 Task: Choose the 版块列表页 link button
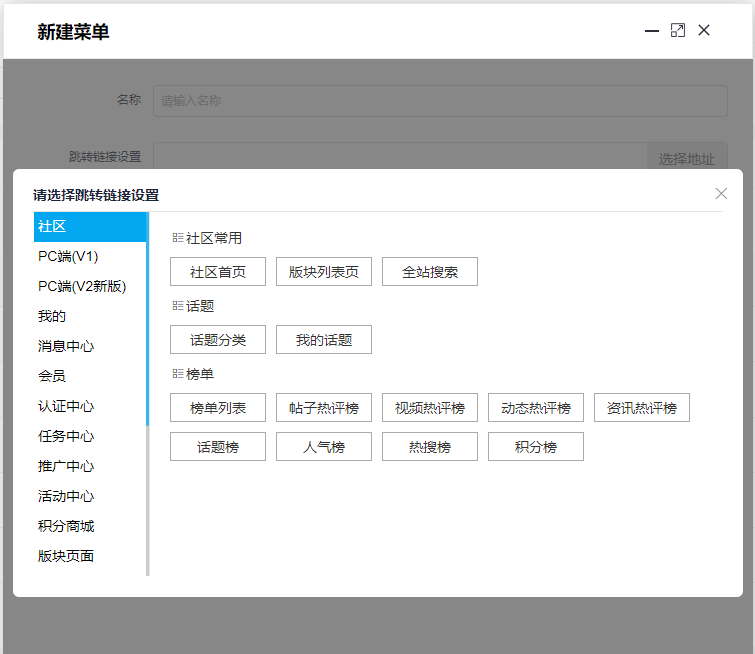324,272
